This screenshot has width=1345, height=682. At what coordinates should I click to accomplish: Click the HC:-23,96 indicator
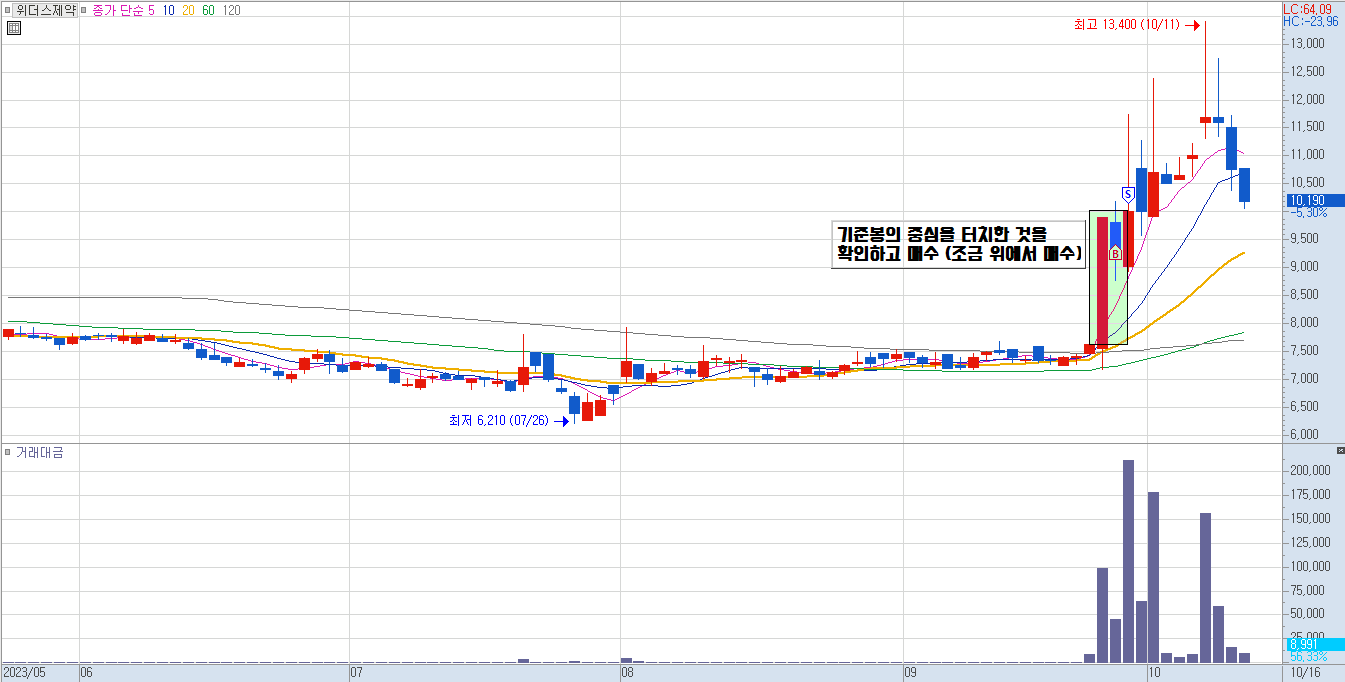tap(1313, 20)
